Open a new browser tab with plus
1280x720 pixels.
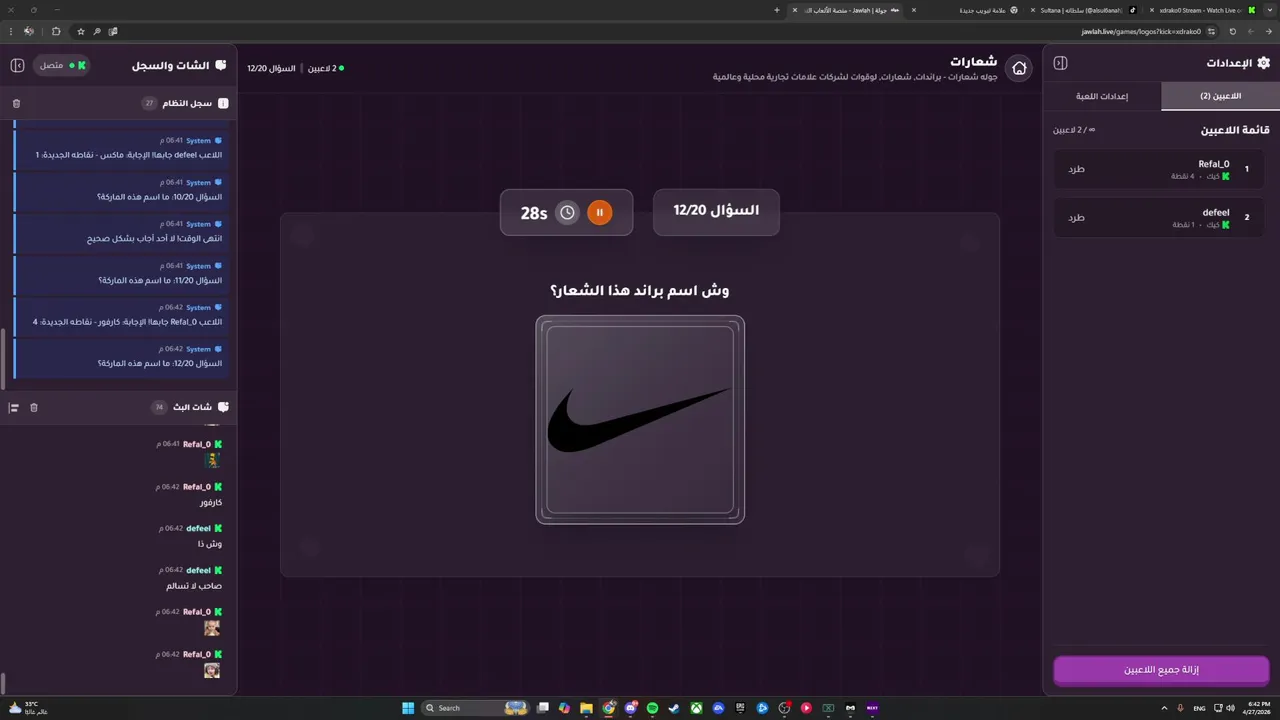pos(777,10)
